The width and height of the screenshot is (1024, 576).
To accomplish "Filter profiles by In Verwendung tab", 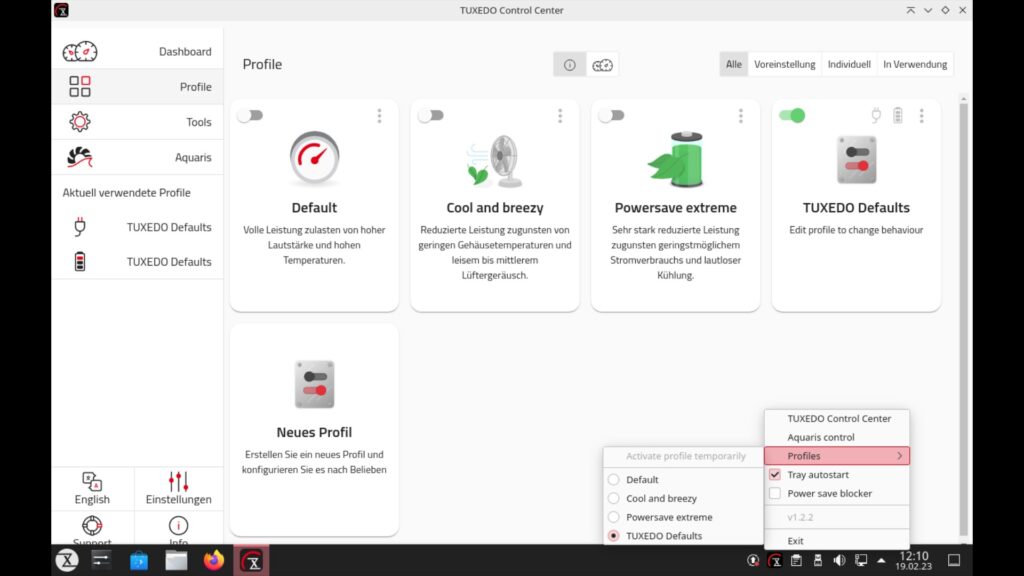I will (915, 64).
